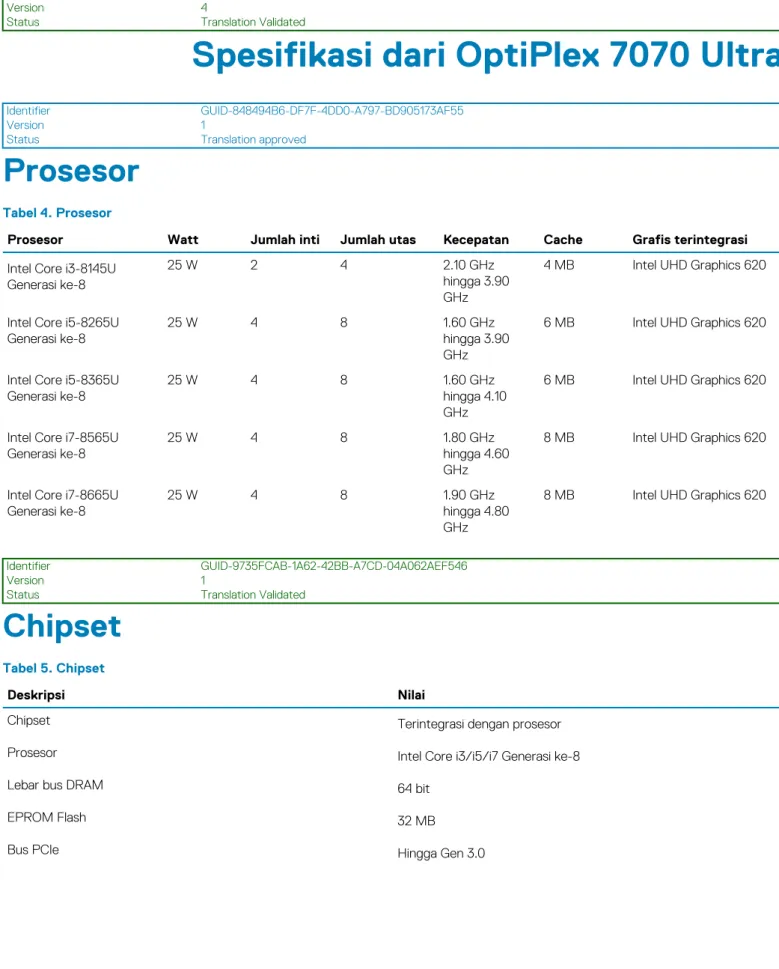The image size is (779, 969).
Task: Click '8 MB' cache in i7-8665U row
Action: click(559, 495)
